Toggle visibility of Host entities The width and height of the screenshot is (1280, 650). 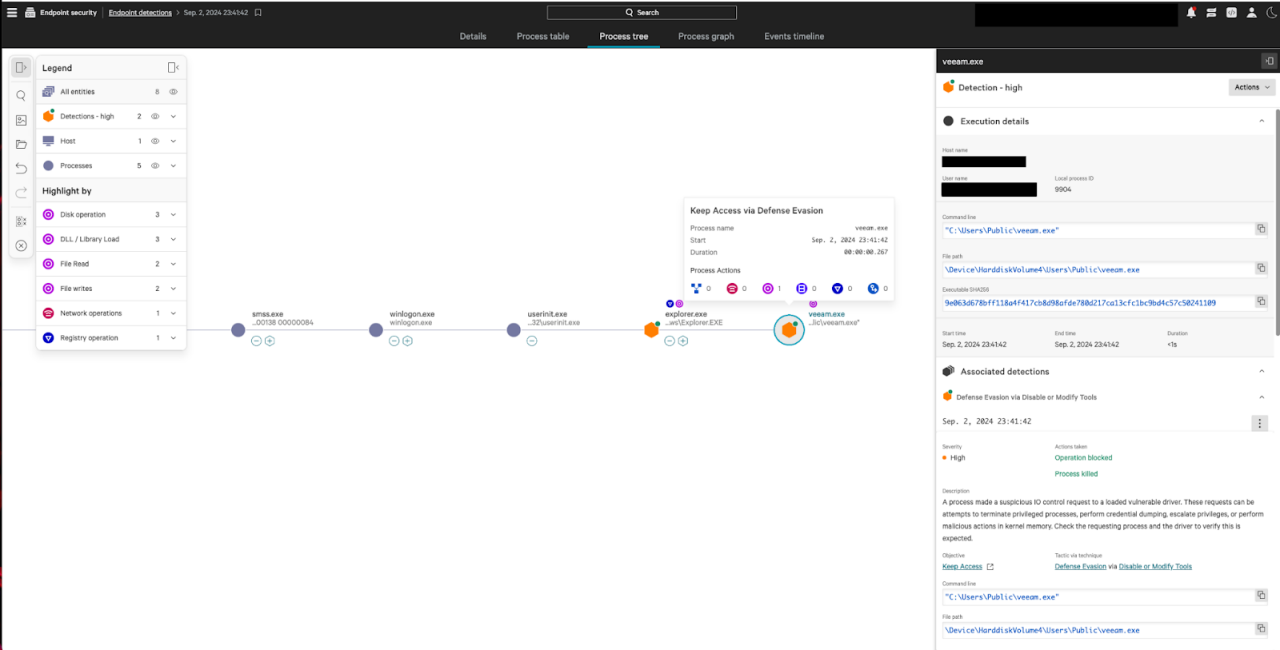pos(155,141)
